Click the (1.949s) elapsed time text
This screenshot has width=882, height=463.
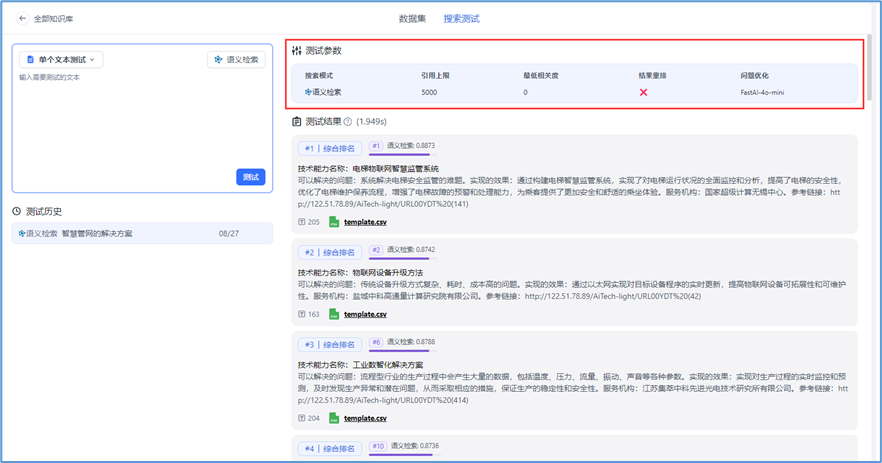371,122
